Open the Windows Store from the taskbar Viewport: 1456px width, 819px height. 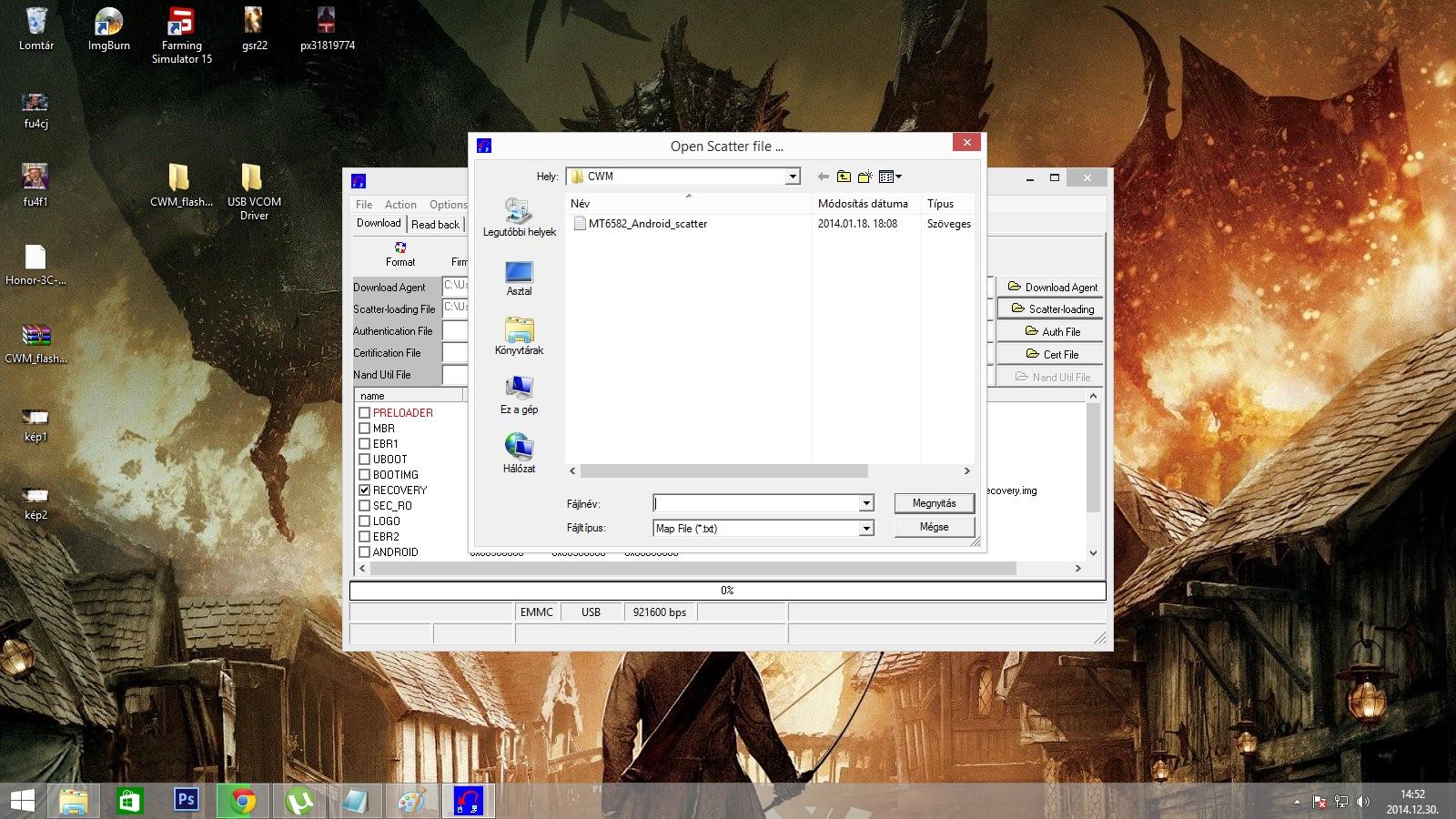[130, 800]
